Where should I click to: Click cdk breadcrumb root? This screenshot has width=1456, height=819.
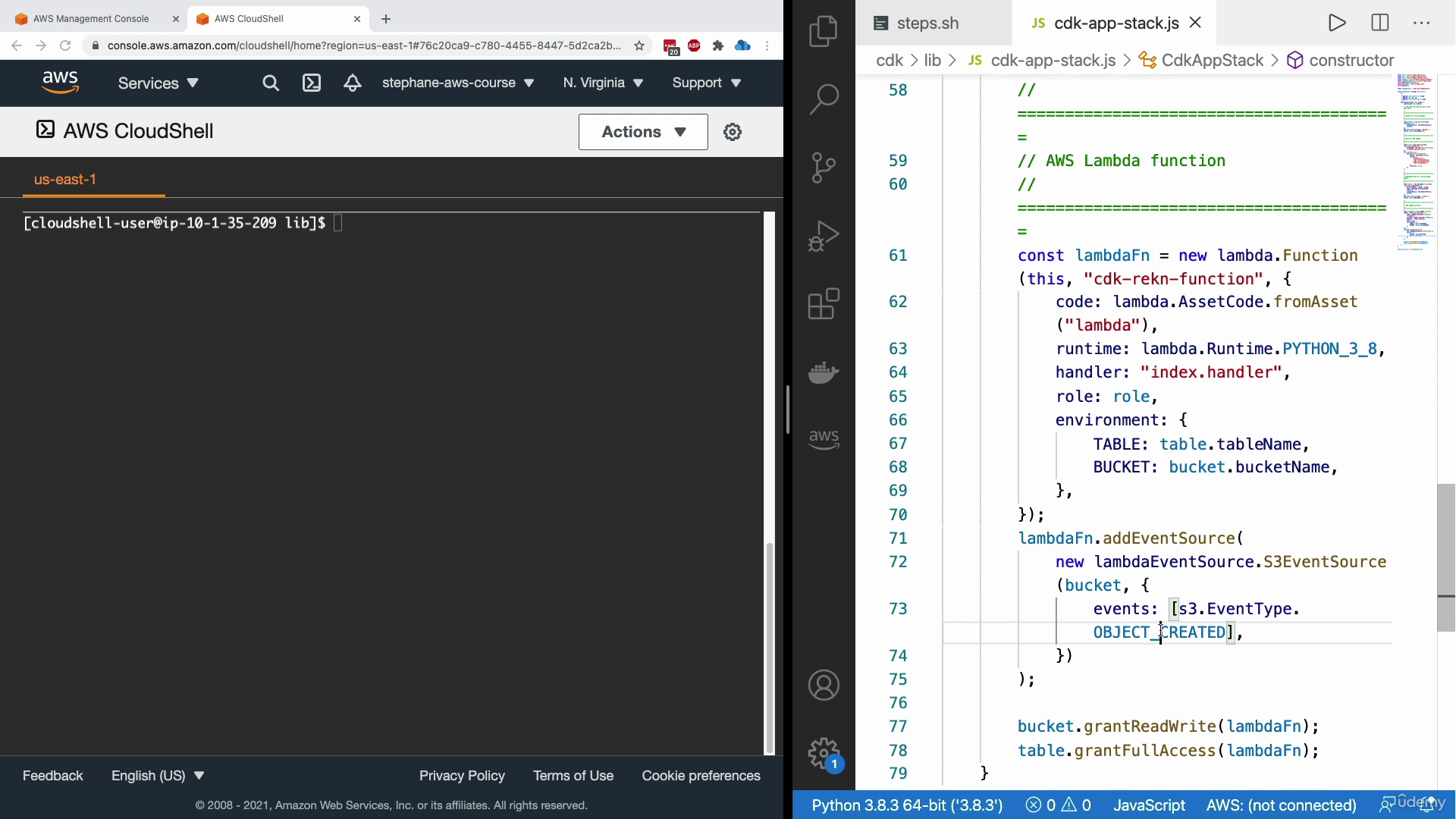coord(890,61)
